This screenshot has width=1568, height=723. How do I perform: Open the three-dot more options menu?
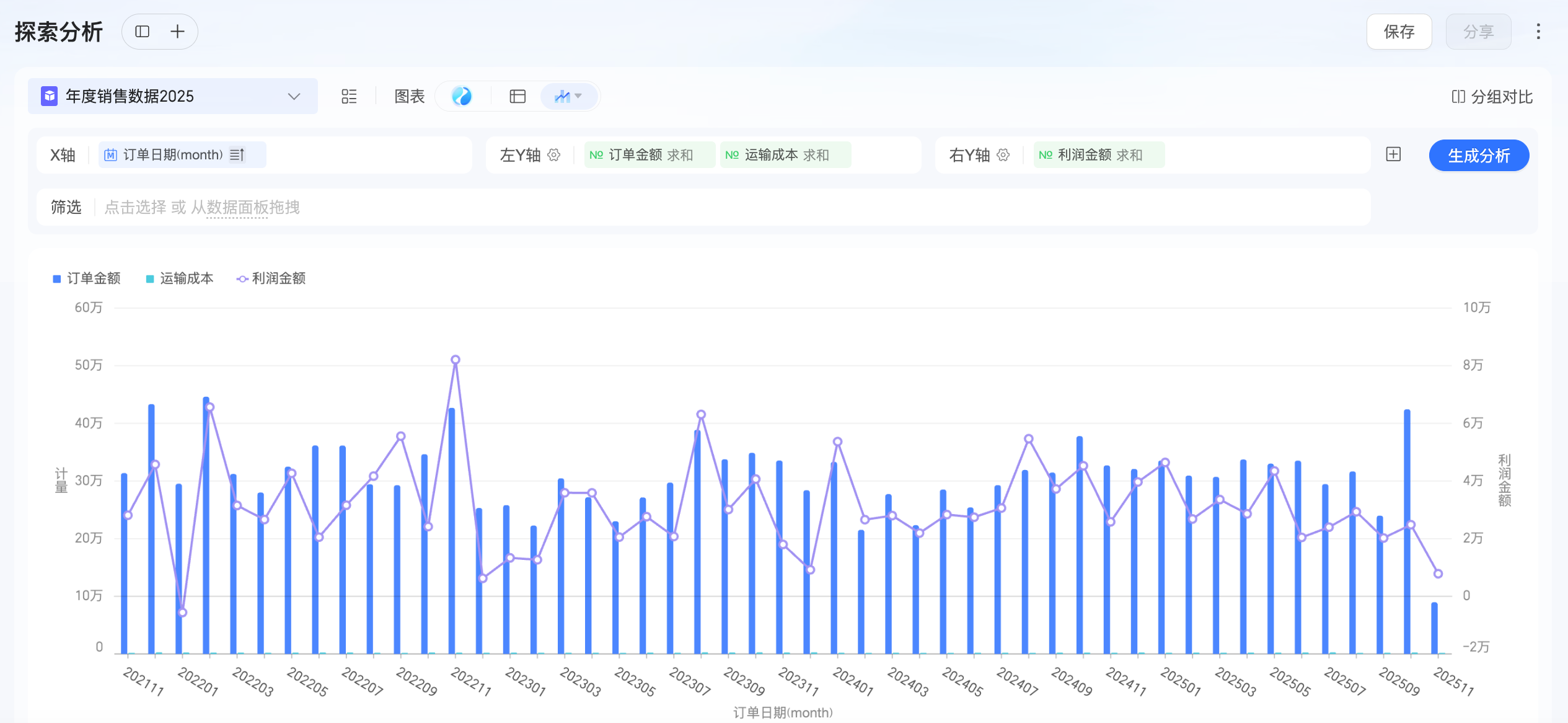[1538, 32]
